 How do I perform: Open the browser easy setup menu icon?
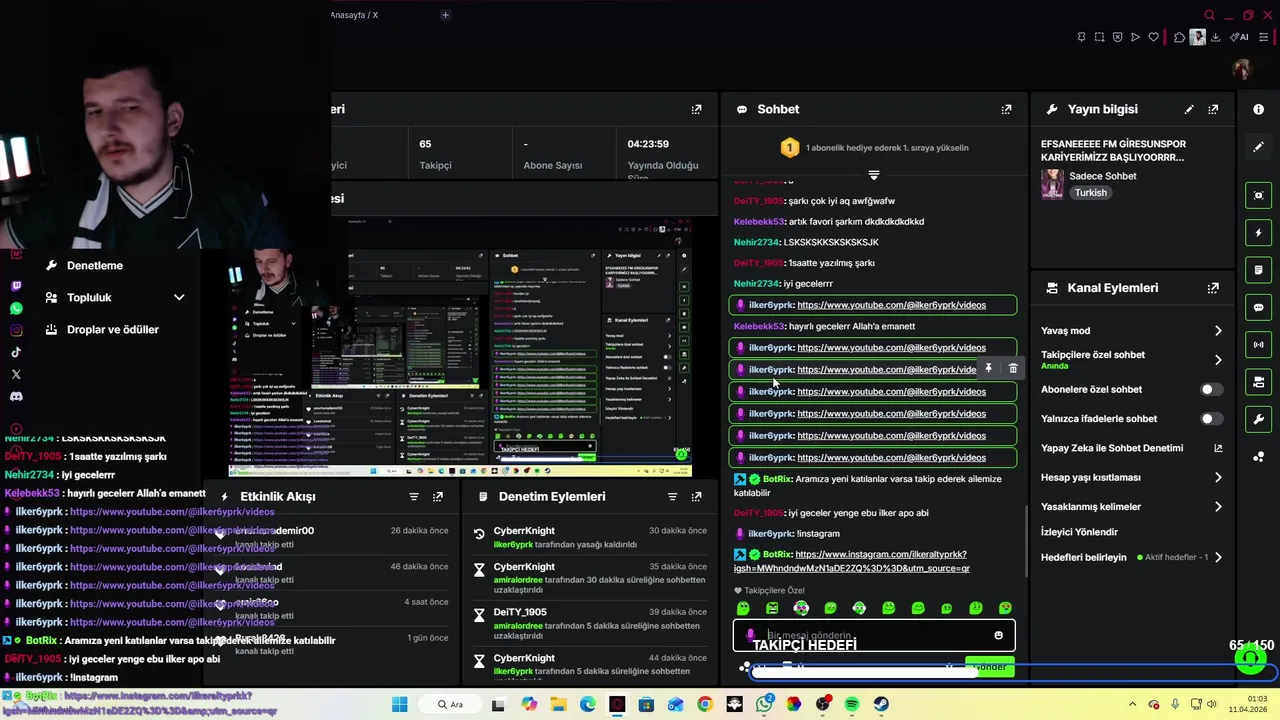tap(1266, 37)
